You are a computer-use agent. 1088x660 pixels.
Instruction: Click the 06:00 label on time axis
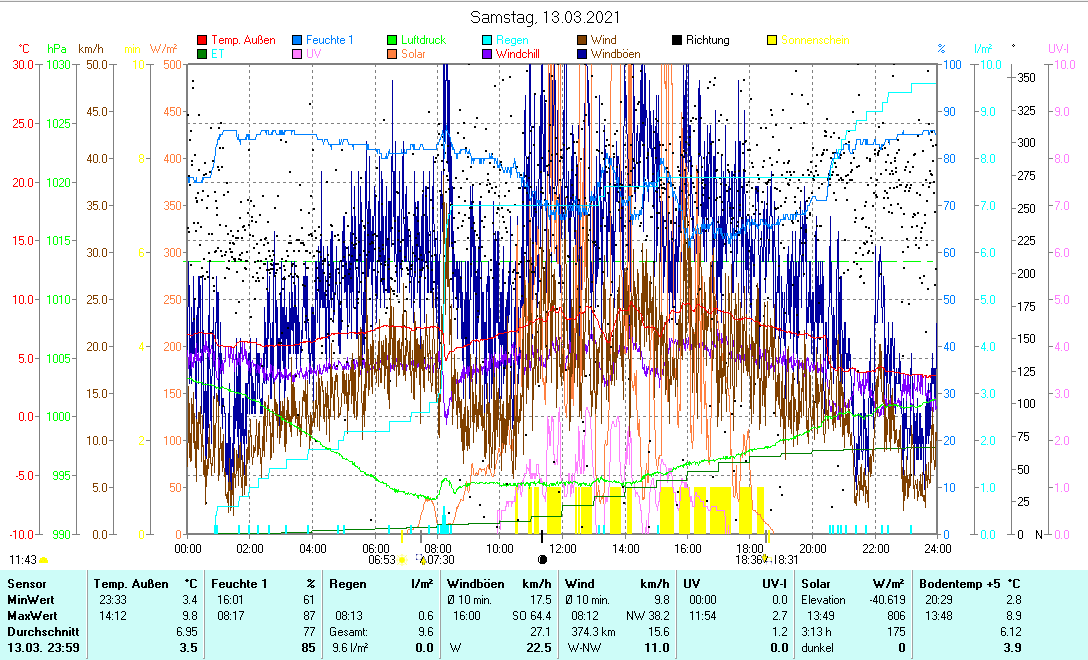click(x=375, y=548)
